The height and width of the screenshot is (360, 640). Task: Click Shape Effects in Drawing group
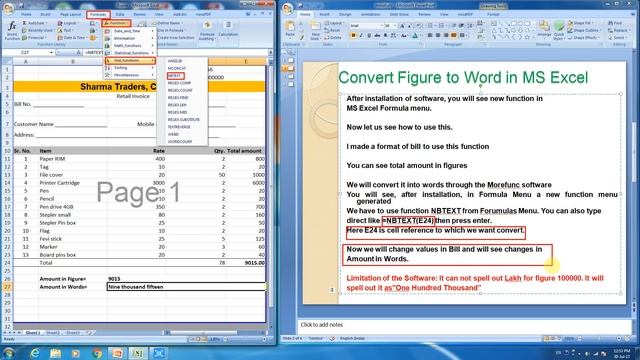[584, 38]
